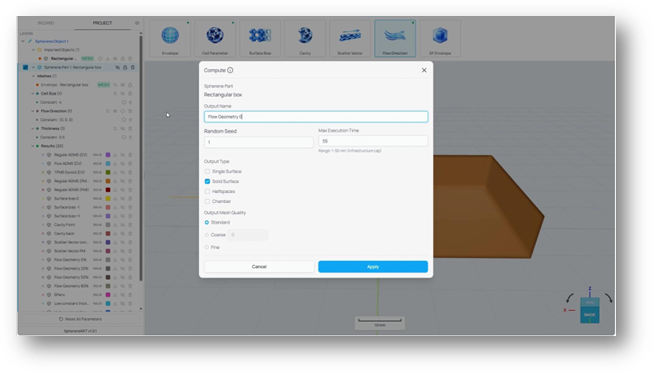Click trash icon on the Cell Size row
The width and height of the screenshot is (654, 374).
point(130,93)
